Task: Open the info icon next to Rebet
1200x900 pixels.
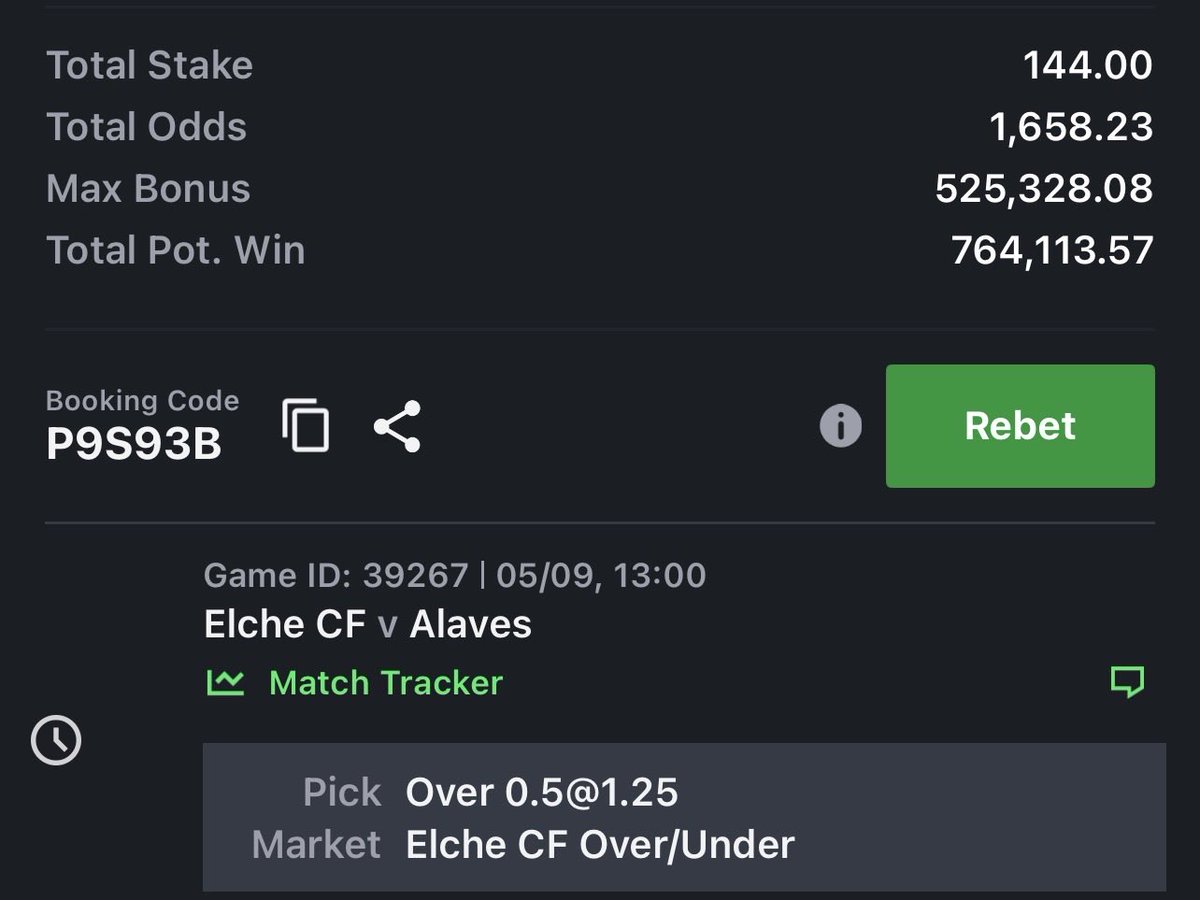Action: (841, 426)
